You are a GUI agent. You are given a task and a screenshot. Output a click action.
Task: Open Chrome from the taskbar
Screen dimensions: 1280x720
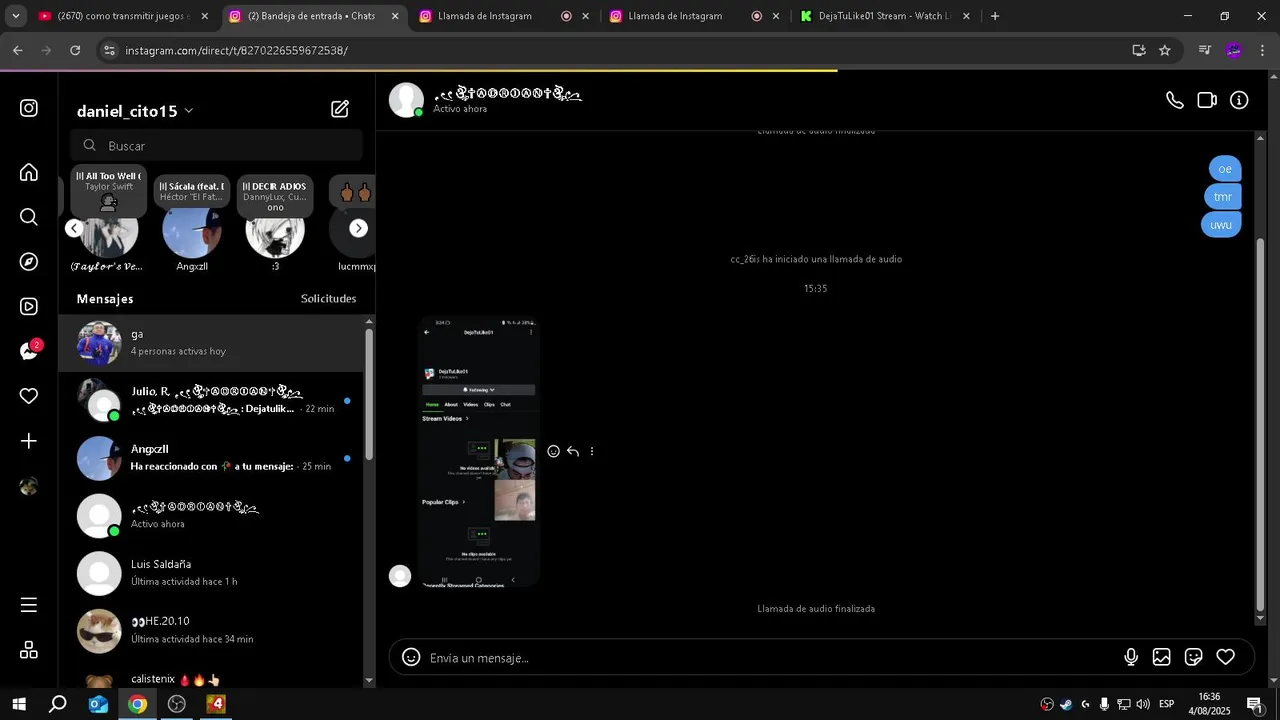coord(137,704)
